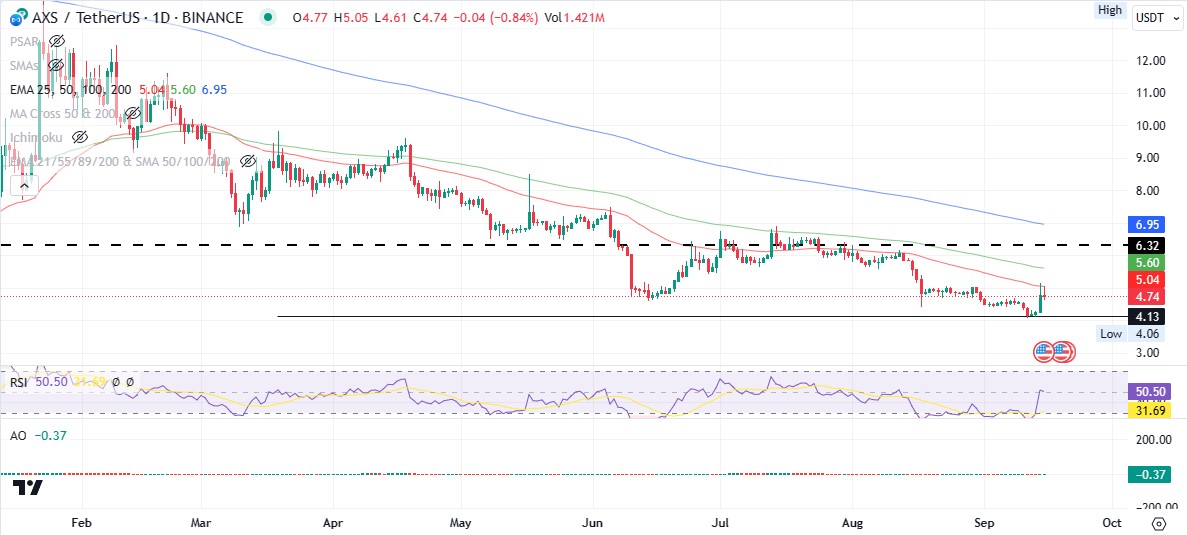Click the 6.95 value in EMA legend

[x=214, y=89]
